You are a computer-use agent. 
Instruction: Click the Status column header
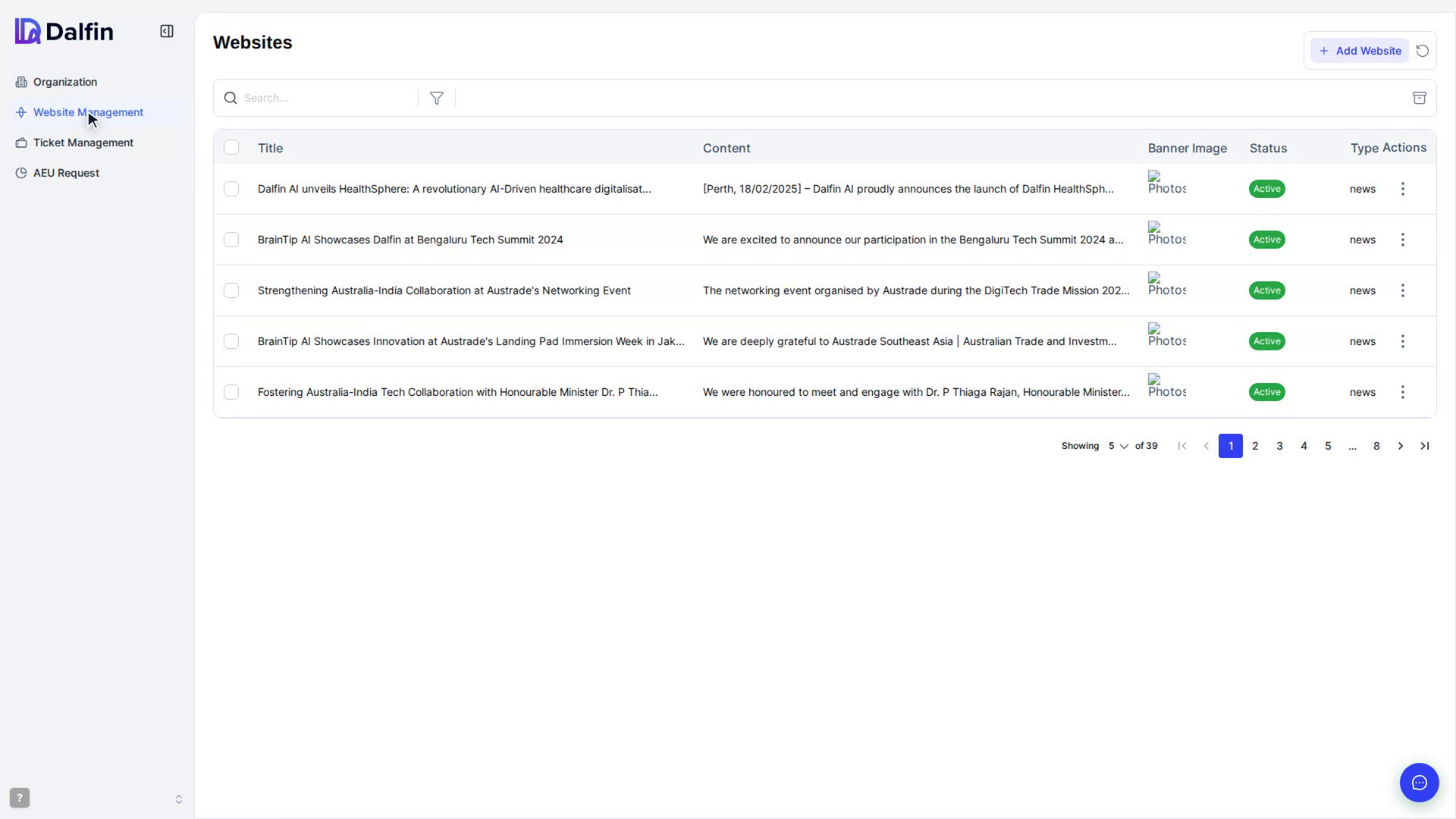coord(1268,148)
